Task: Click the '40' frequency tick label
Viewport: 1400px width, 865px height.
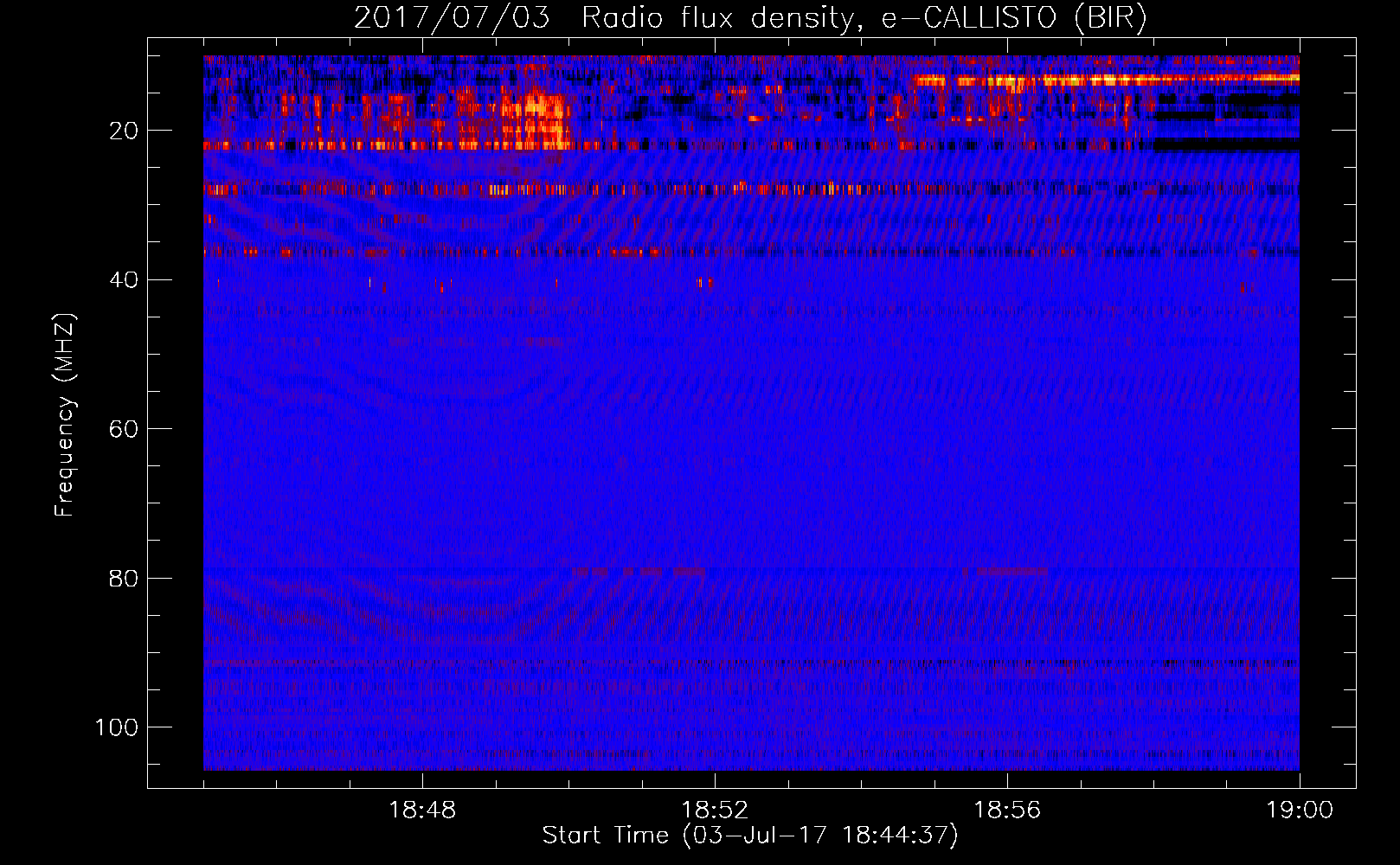Action: (x=124, y=280)
